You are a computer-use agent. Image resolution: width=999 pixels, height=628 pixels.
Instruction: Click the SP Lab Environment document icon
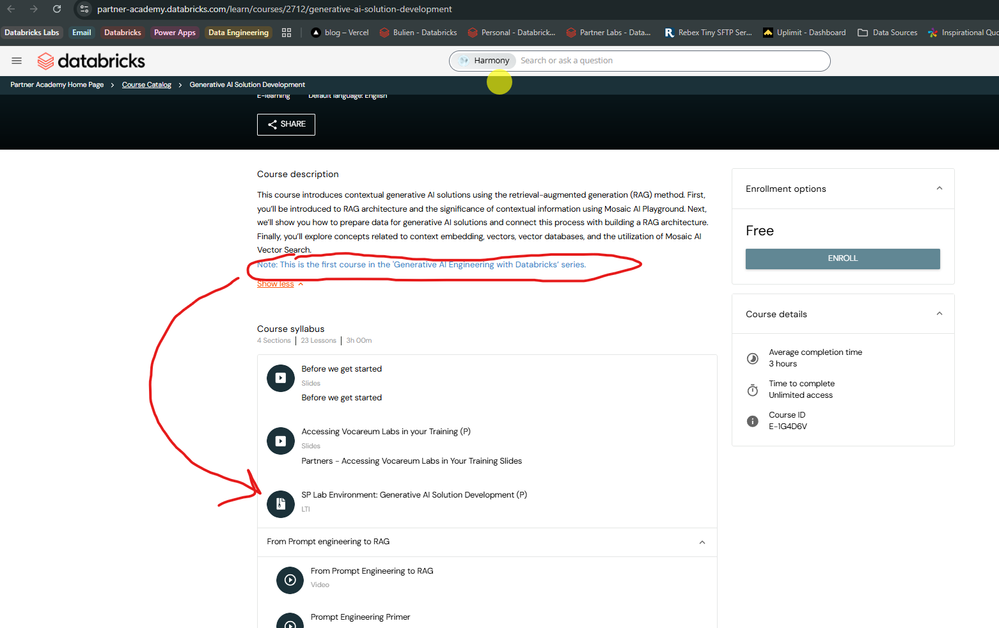coord(280,504)
